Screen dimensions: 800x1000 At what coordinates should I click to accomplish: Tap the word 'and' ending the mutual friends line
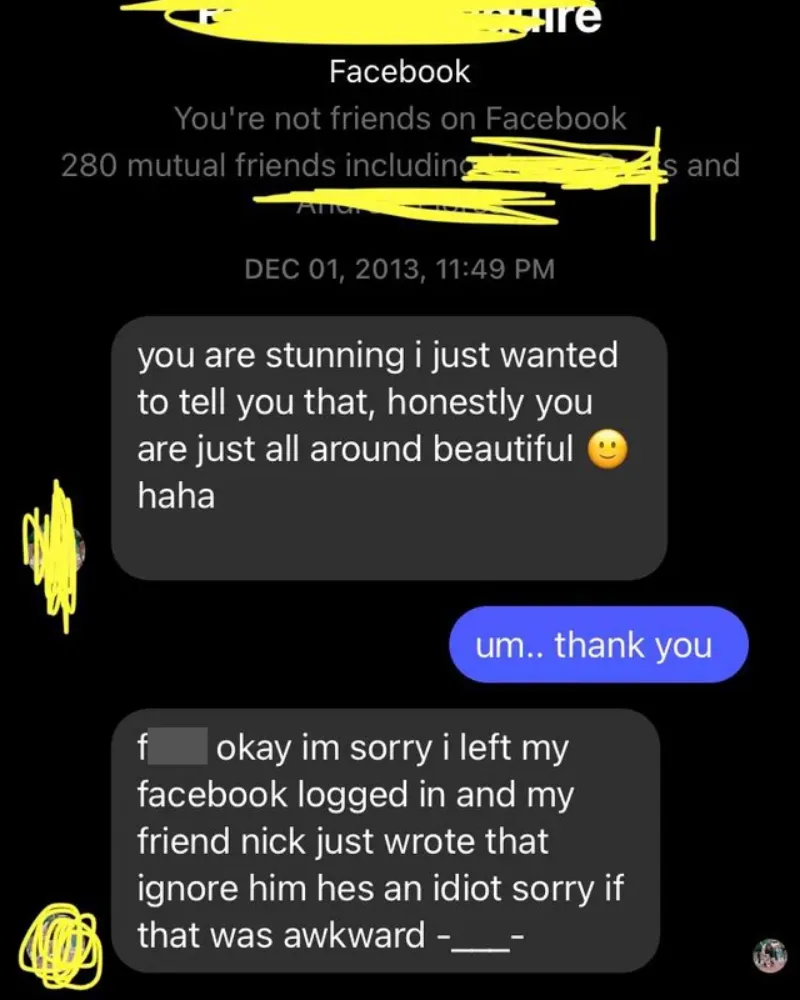point(713,165)
